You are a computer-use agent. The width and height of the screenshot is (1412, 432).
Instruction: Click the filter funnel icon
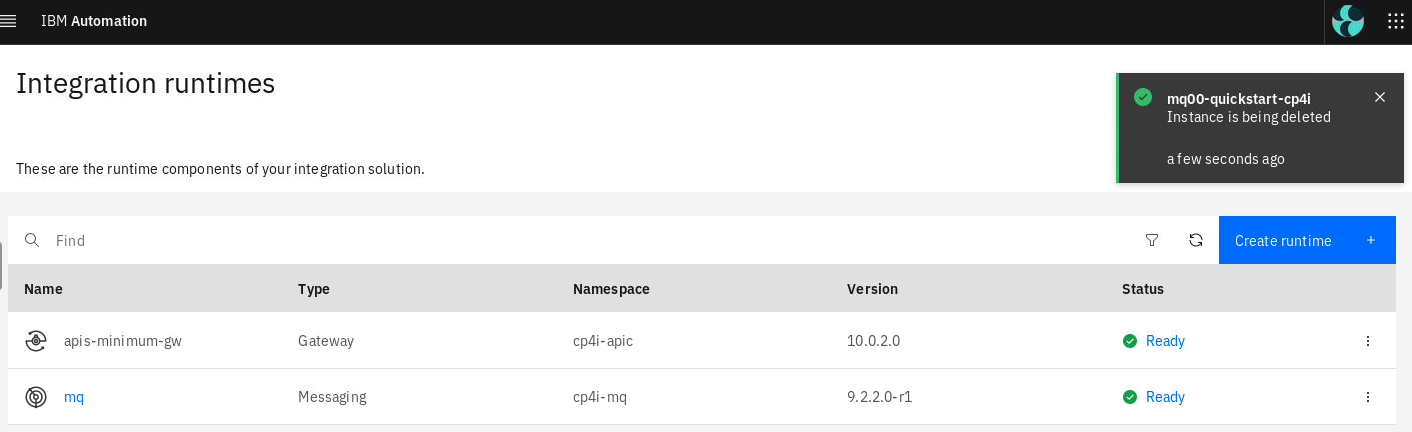pos(1151,240)
